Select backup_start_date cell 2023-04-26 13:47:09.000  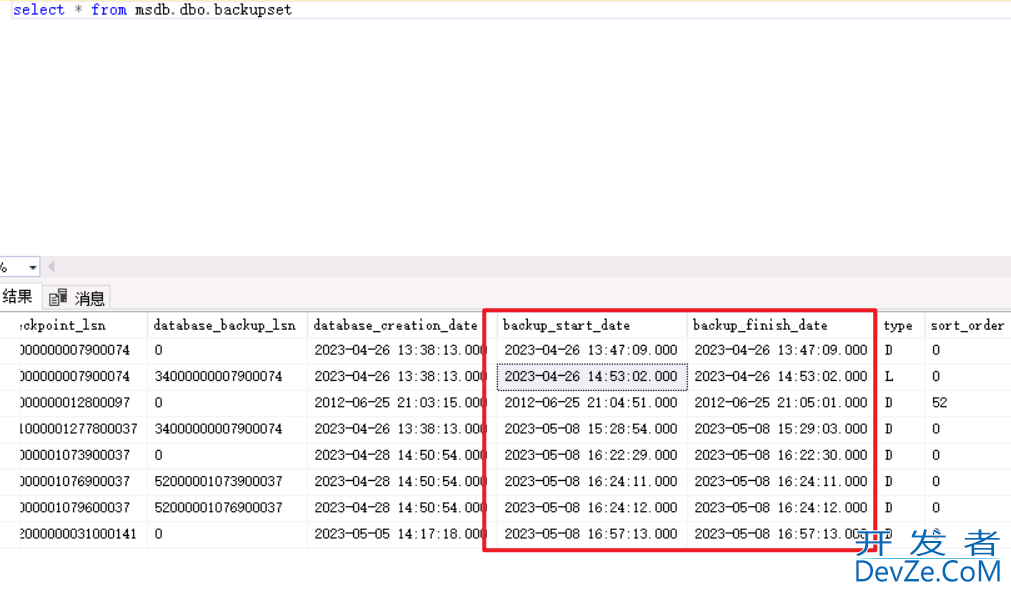pos(591,350)
